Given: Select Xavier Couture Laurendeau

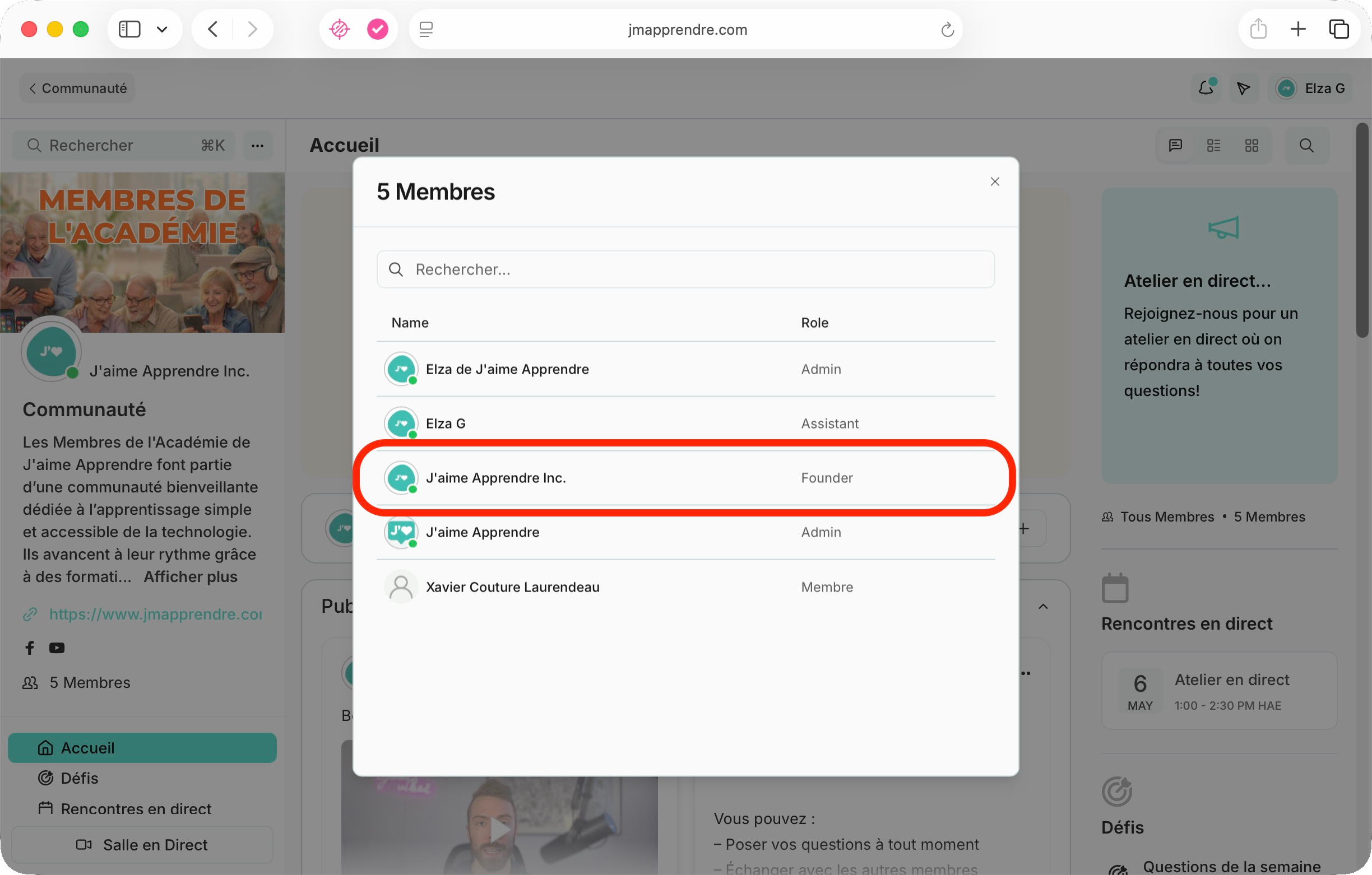Looking at the screenshot, I should click(685, 587).
